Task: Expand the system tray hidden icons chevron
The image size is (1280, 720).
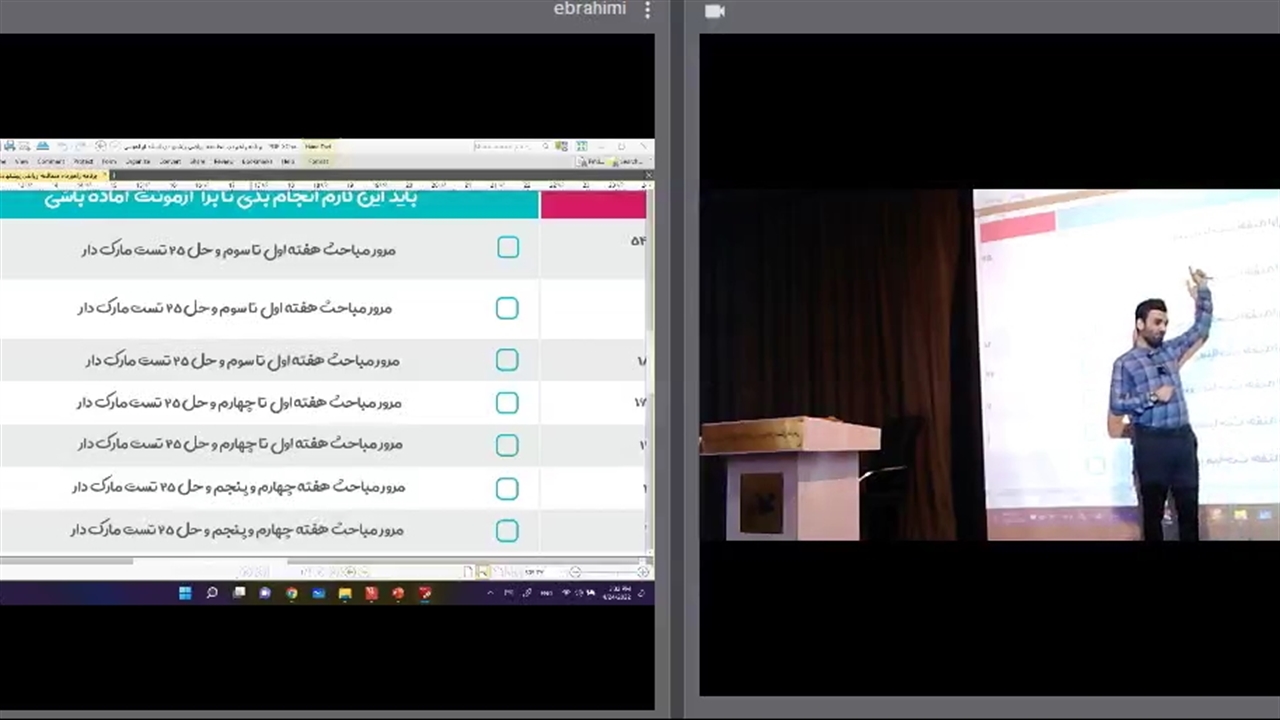Action: click(490, 593)
